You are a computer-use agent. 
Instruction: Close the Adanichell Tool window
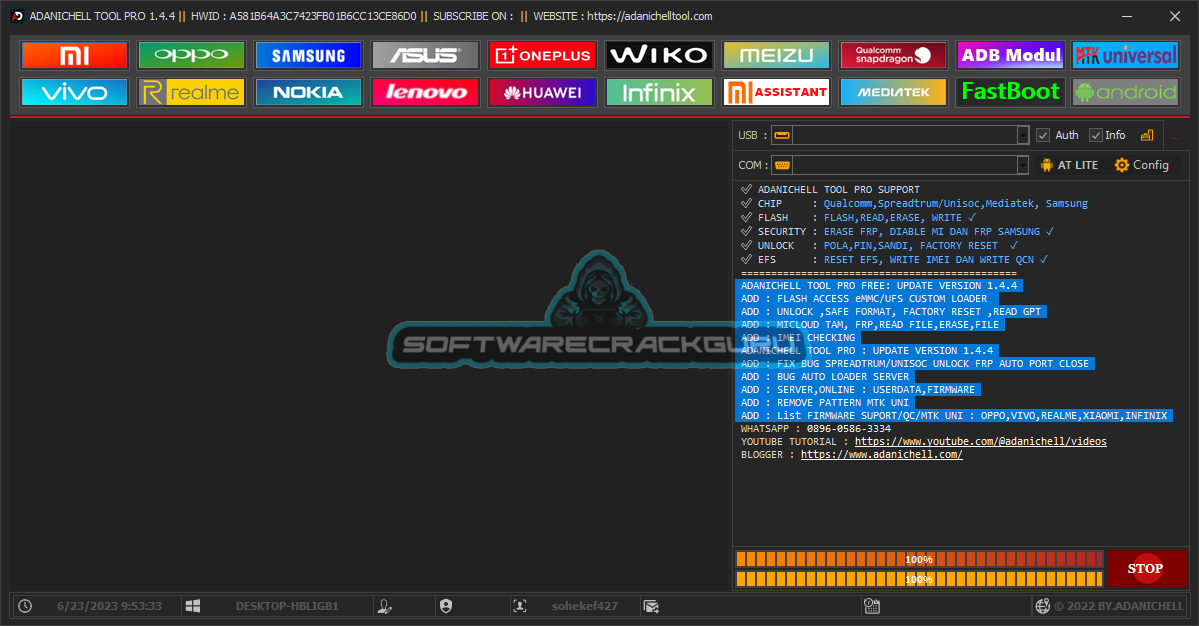(x=1175, y=16)
